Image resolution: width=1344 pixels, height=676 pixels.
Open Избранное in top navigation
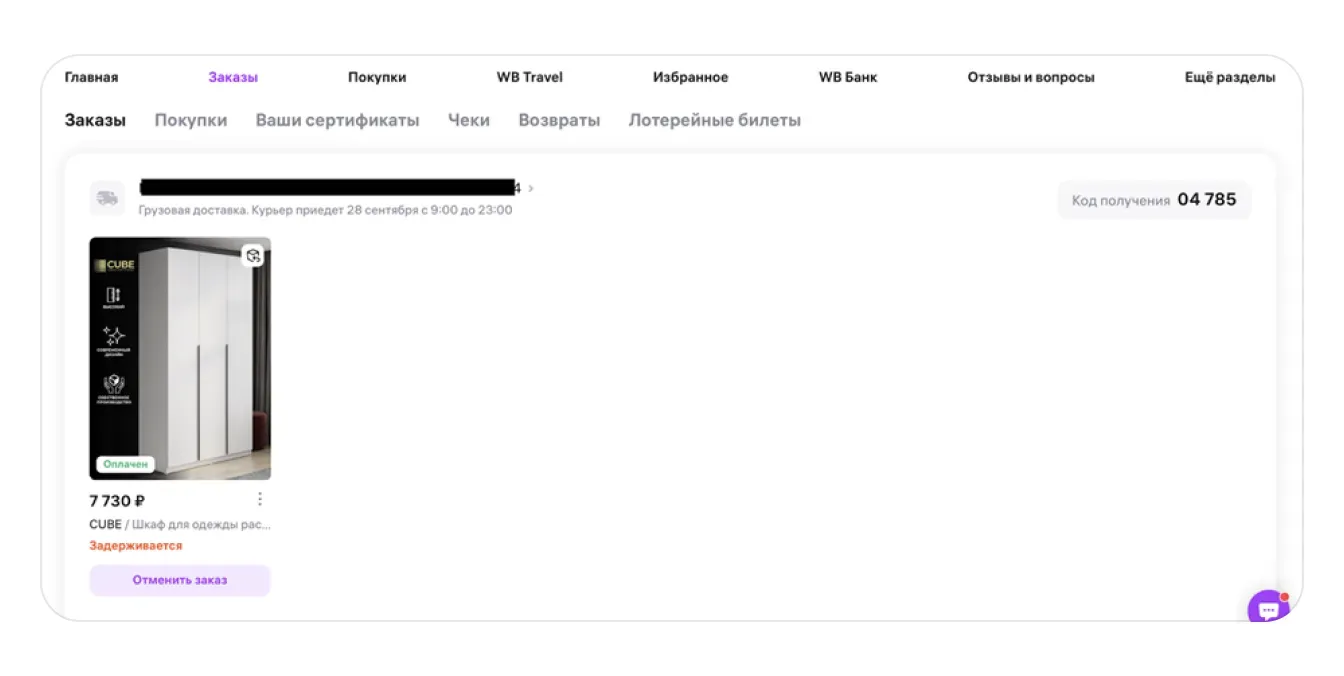pyautogui.click(x=690, y=77)
